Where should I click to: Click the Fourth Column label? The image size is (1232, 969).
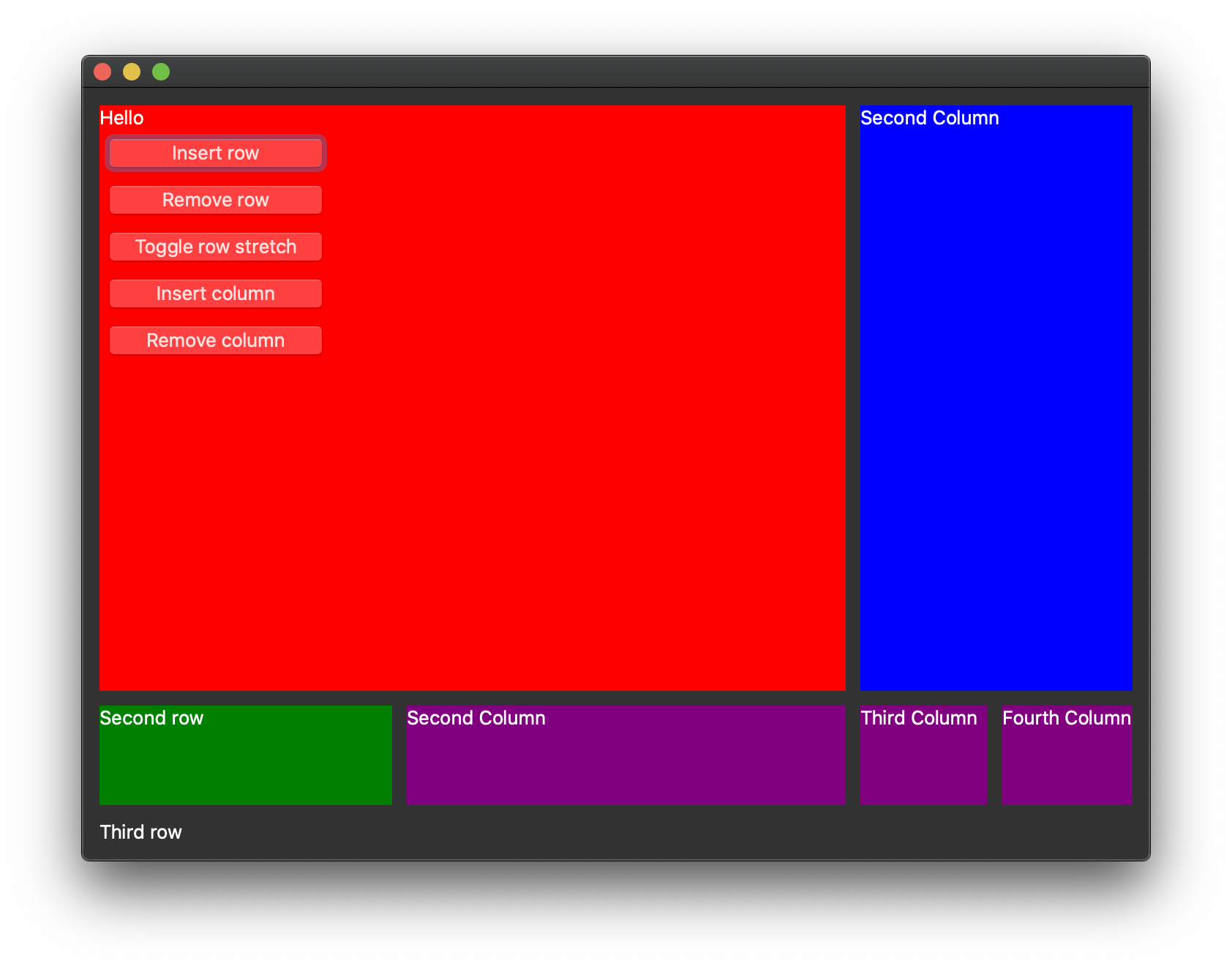point(1067,718)
